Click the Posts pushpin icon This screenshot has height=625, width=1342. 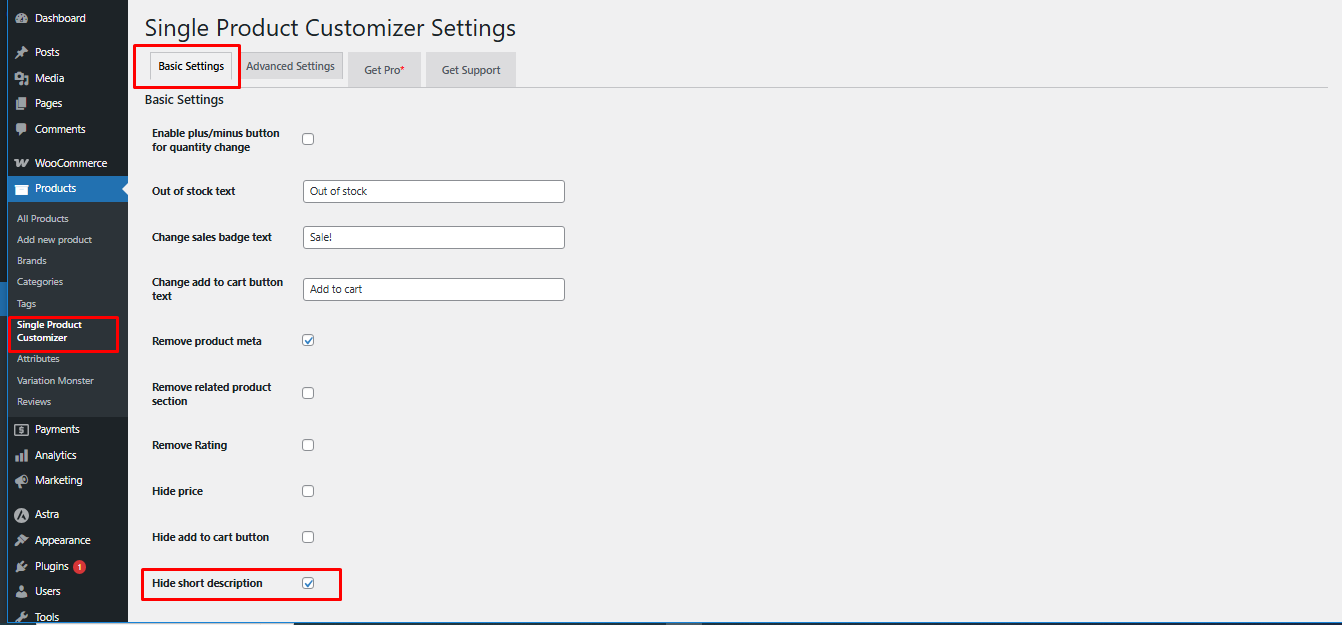[x=21, y=52]
